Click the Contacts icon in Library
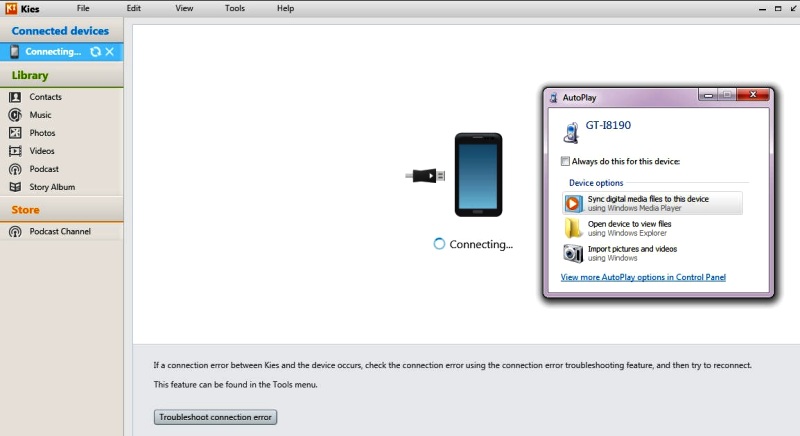Image resolution: width=800 pixels, height=436 pixels. click(x=15, y=97)
